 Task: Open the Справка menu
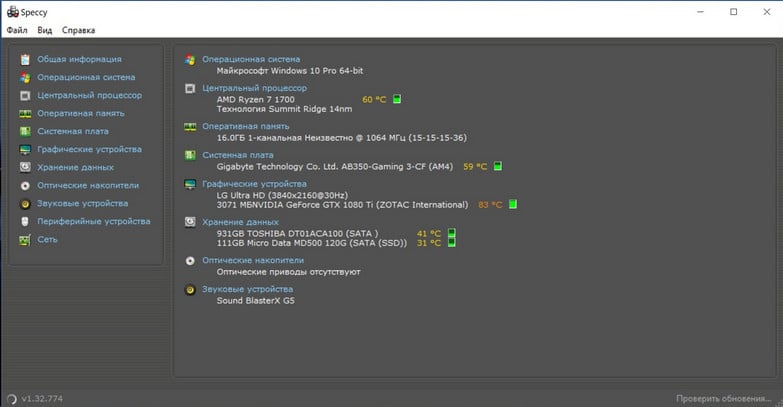tap(79, 30)
